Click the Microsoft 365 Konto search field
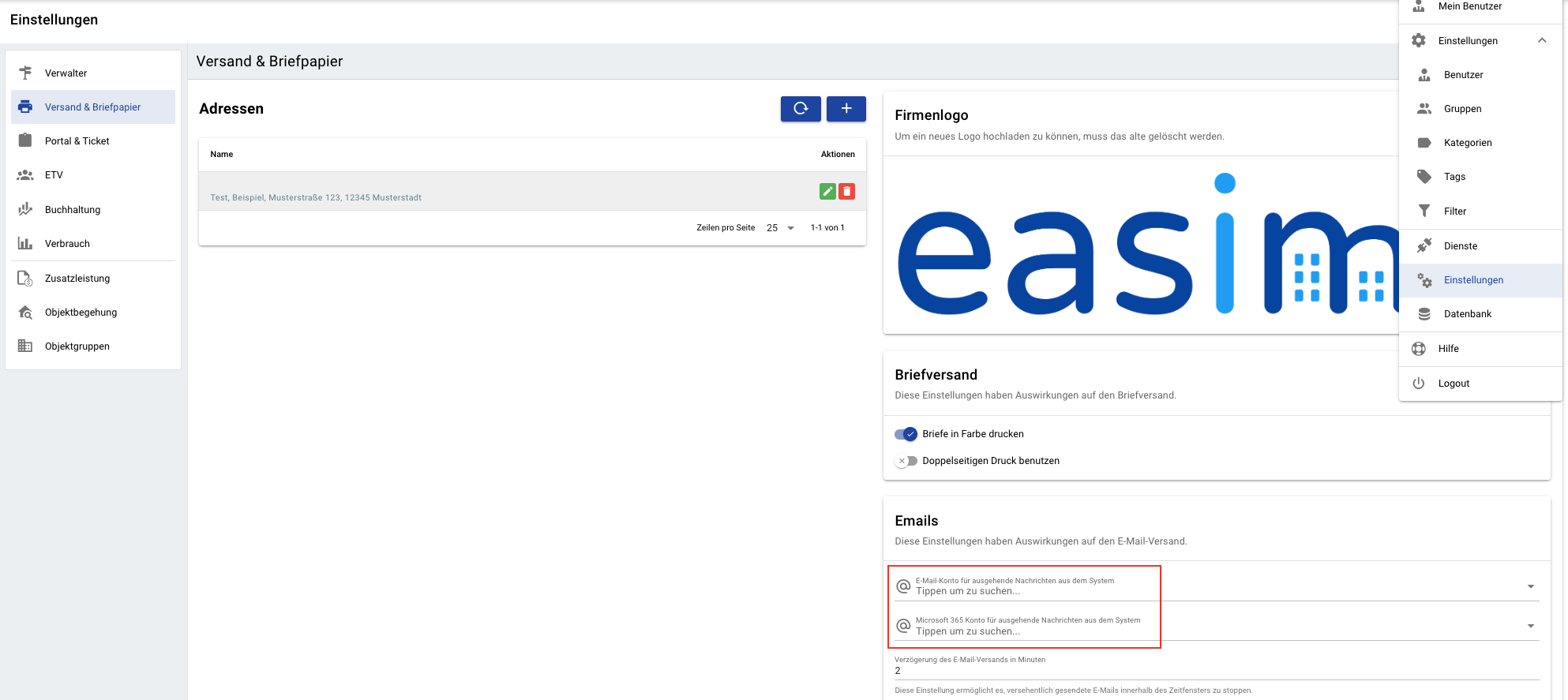1568x700 pixels. pyautogui.click(x=1216, y=626)
